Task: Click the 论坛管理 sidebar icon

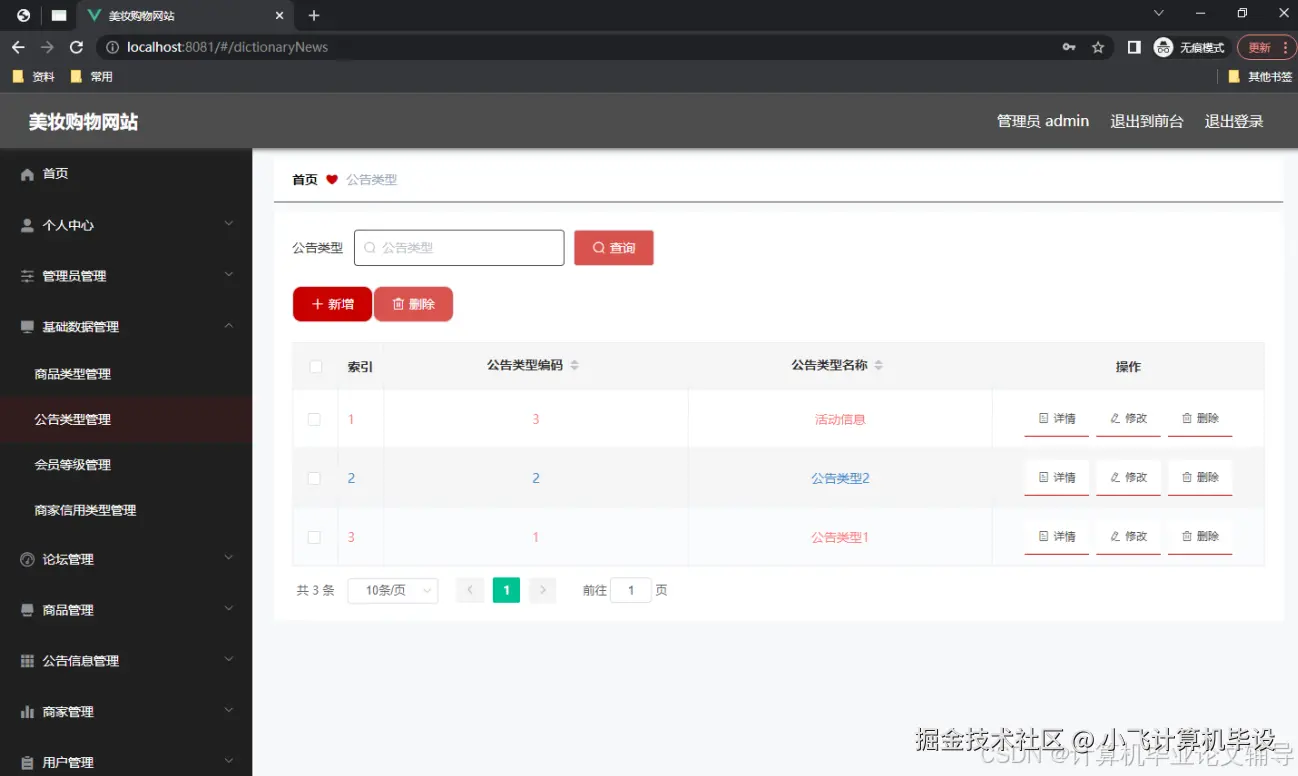Action: pos(28,558)
